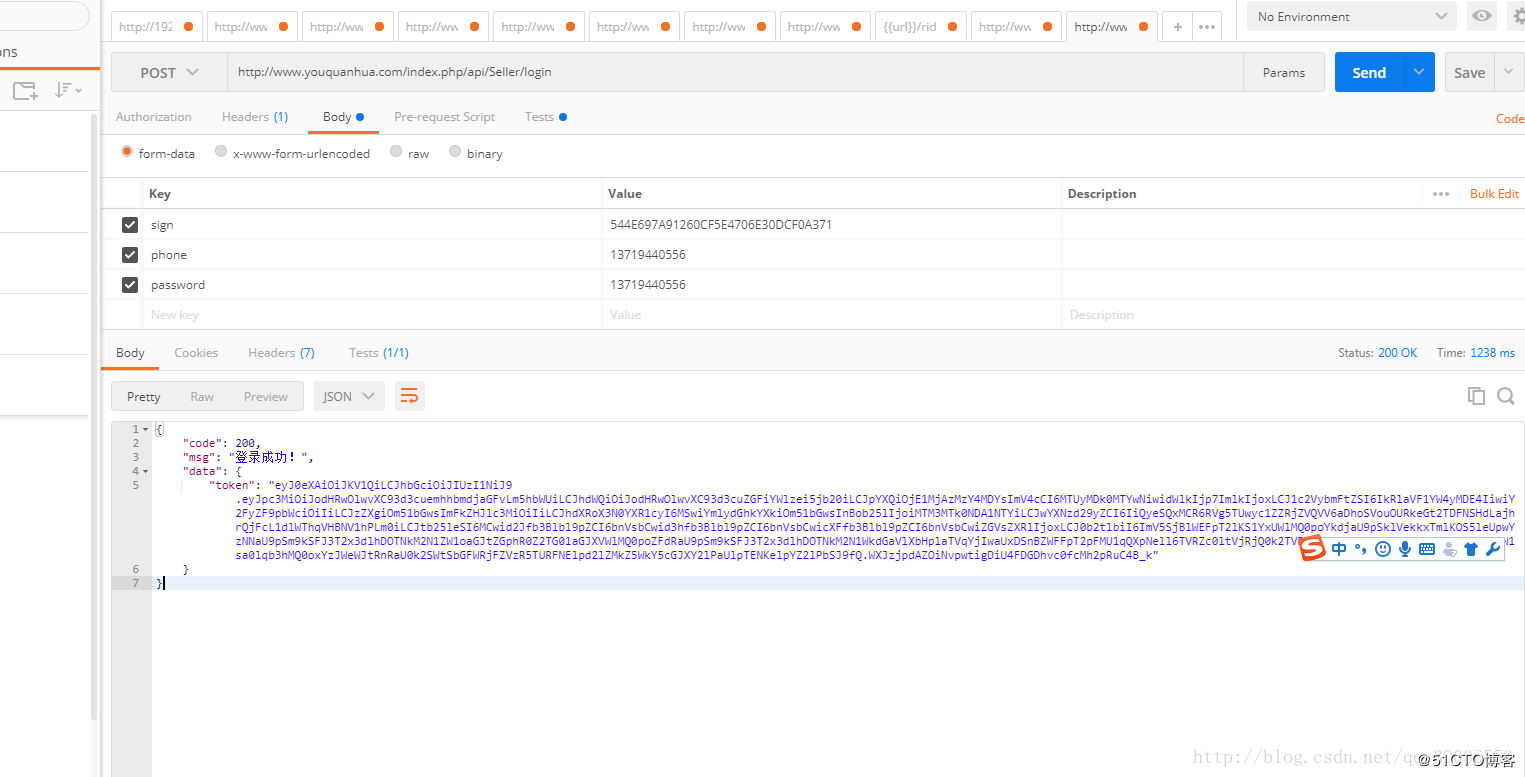Open the IME toolbox wrench icon
This screenshot has height=777, width=1525.
pyautogui.click(x=1493, y=548)
